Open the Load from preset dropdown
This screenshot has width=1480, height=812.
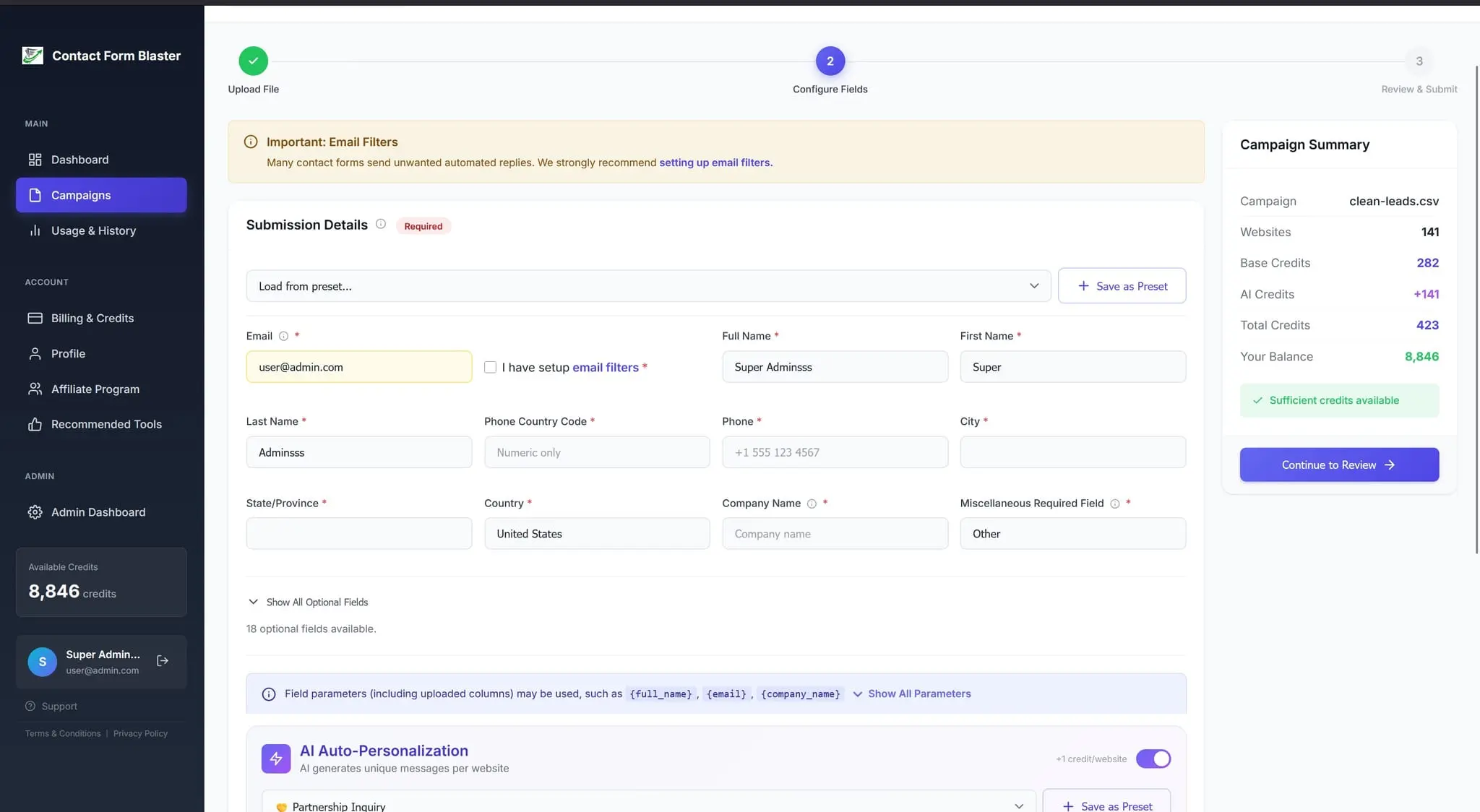pos(648,286)
